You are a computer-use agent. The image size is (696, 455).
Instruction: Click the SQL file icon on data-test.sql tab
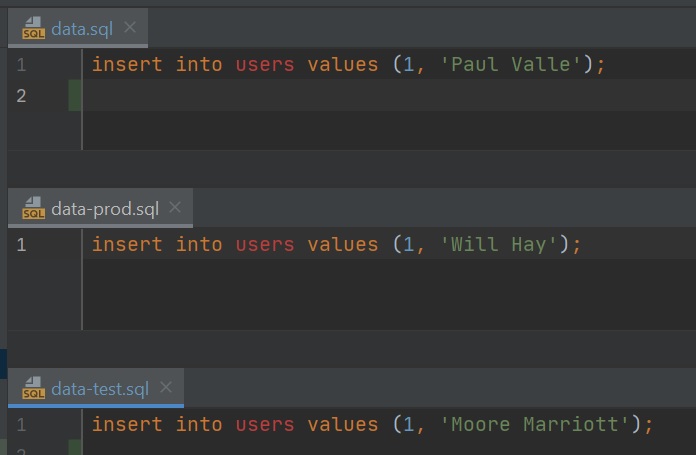coord(33,388)
